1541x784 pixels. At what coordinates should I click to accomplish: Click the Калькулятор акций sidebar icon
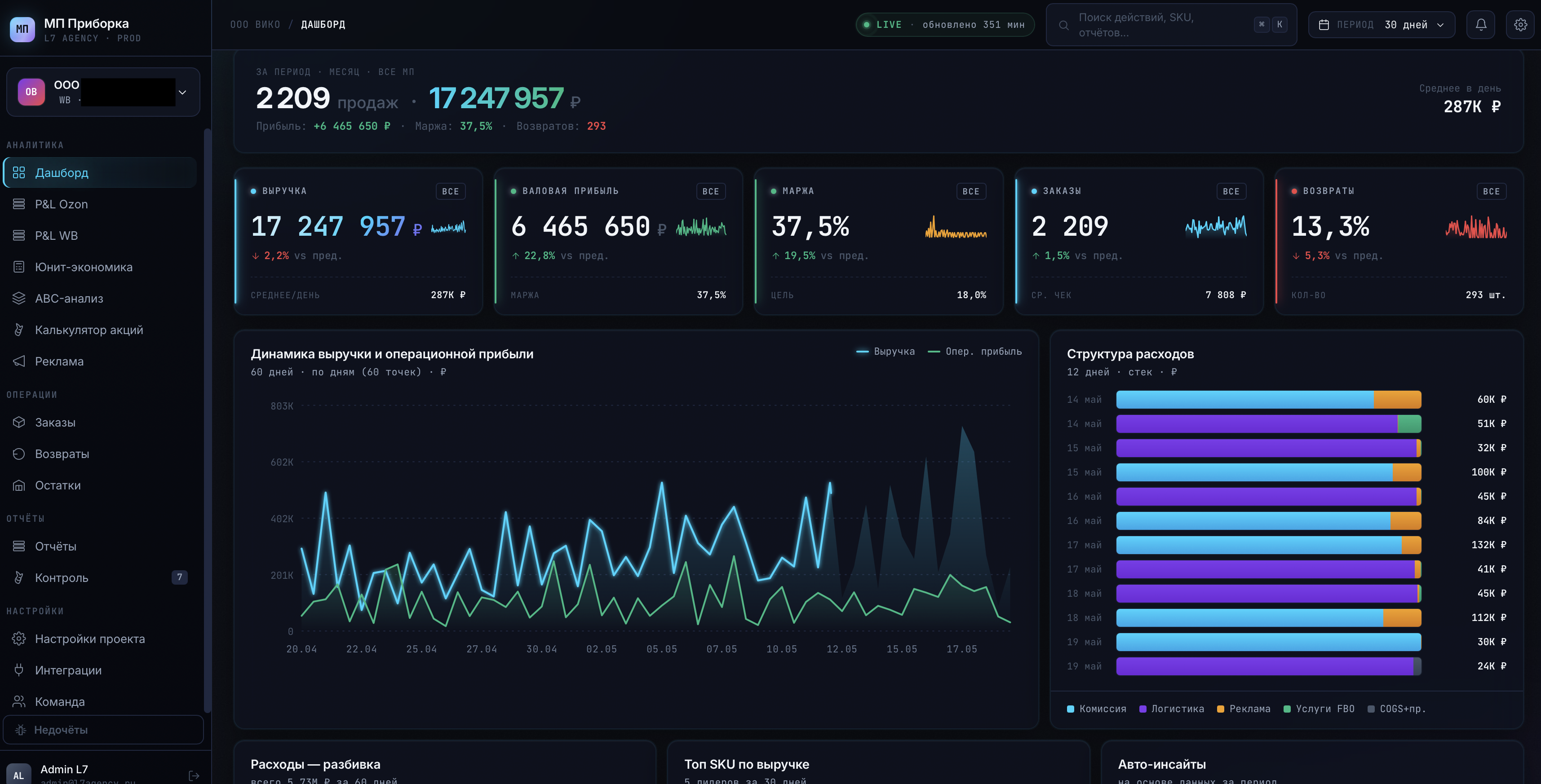tap(19, 330)
